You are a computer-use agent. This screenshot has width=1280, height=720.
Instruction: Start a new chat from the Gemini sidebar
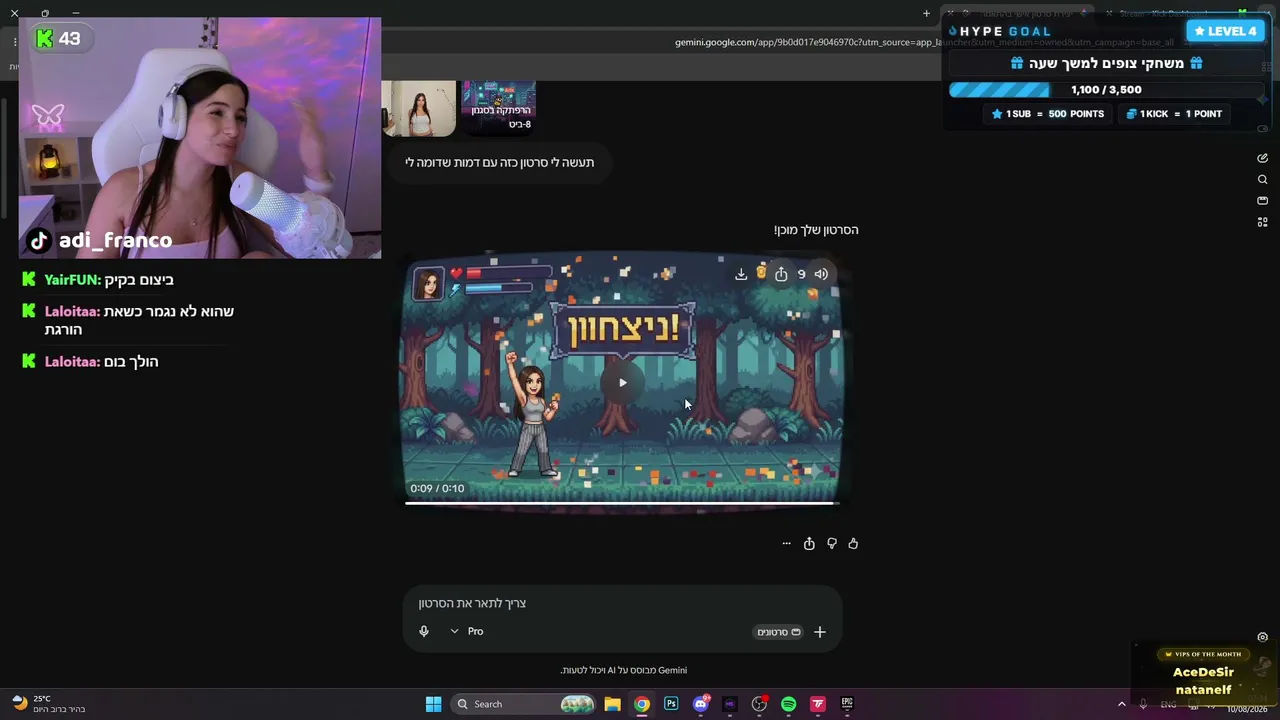tap(1262, 158)
